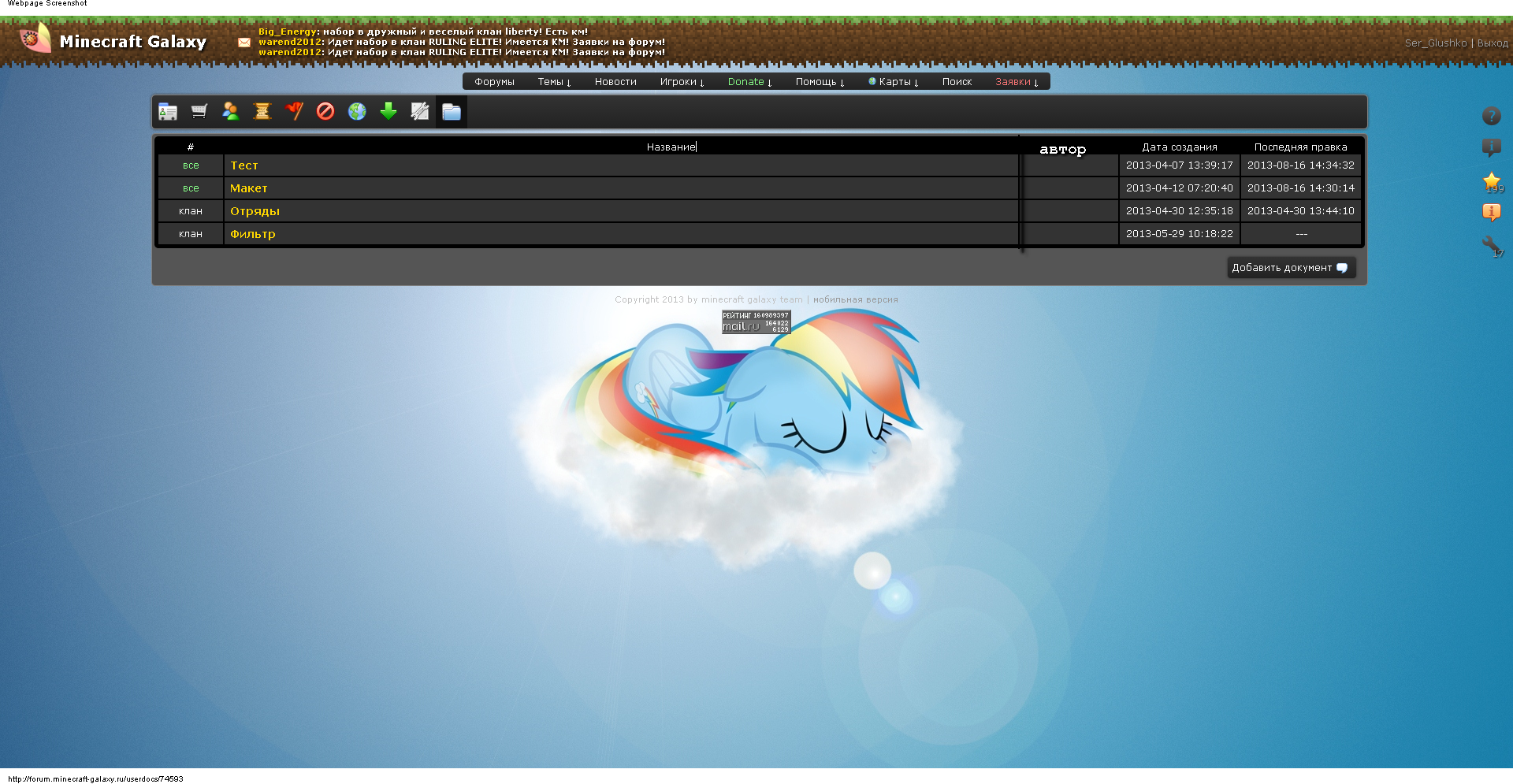1513x784 pixels.
Task: Open the Форумы menu item
Action: click(495, 82)
